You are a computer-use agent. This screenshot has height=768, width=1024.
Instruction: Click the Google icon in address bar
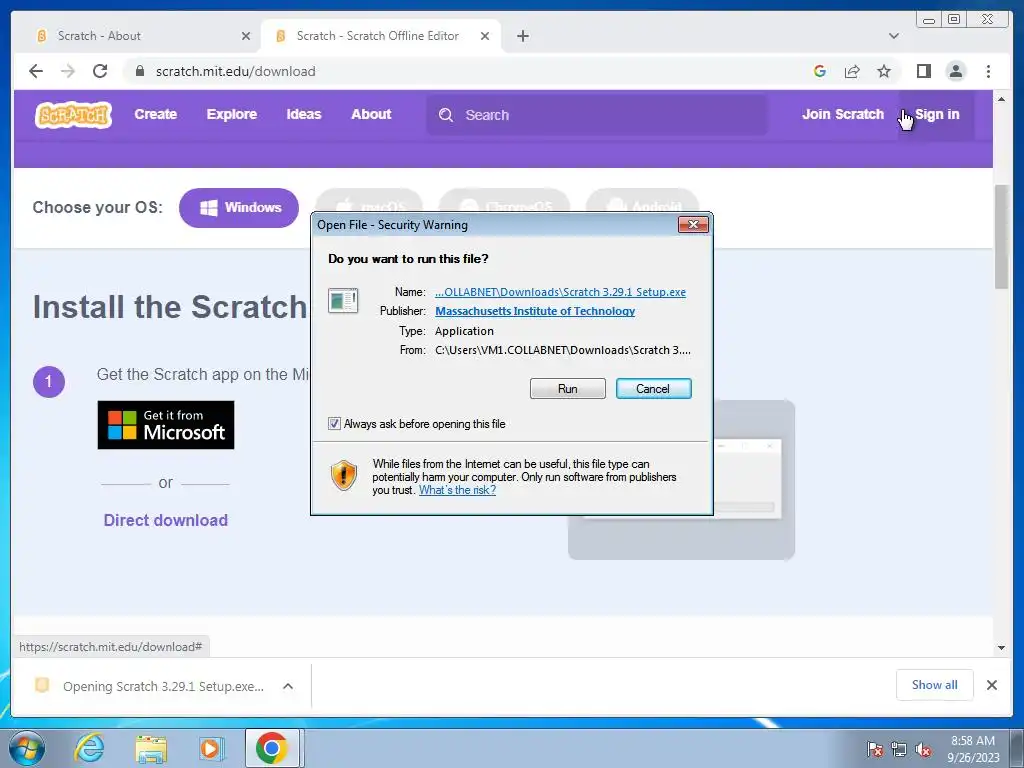click(820, 71)
